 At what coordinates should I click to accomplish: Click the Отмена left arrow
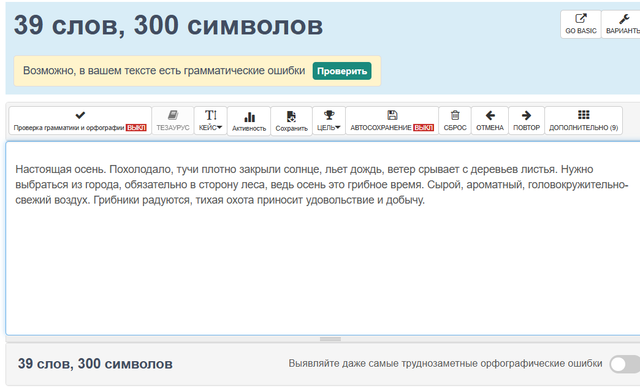coord(490,121)
